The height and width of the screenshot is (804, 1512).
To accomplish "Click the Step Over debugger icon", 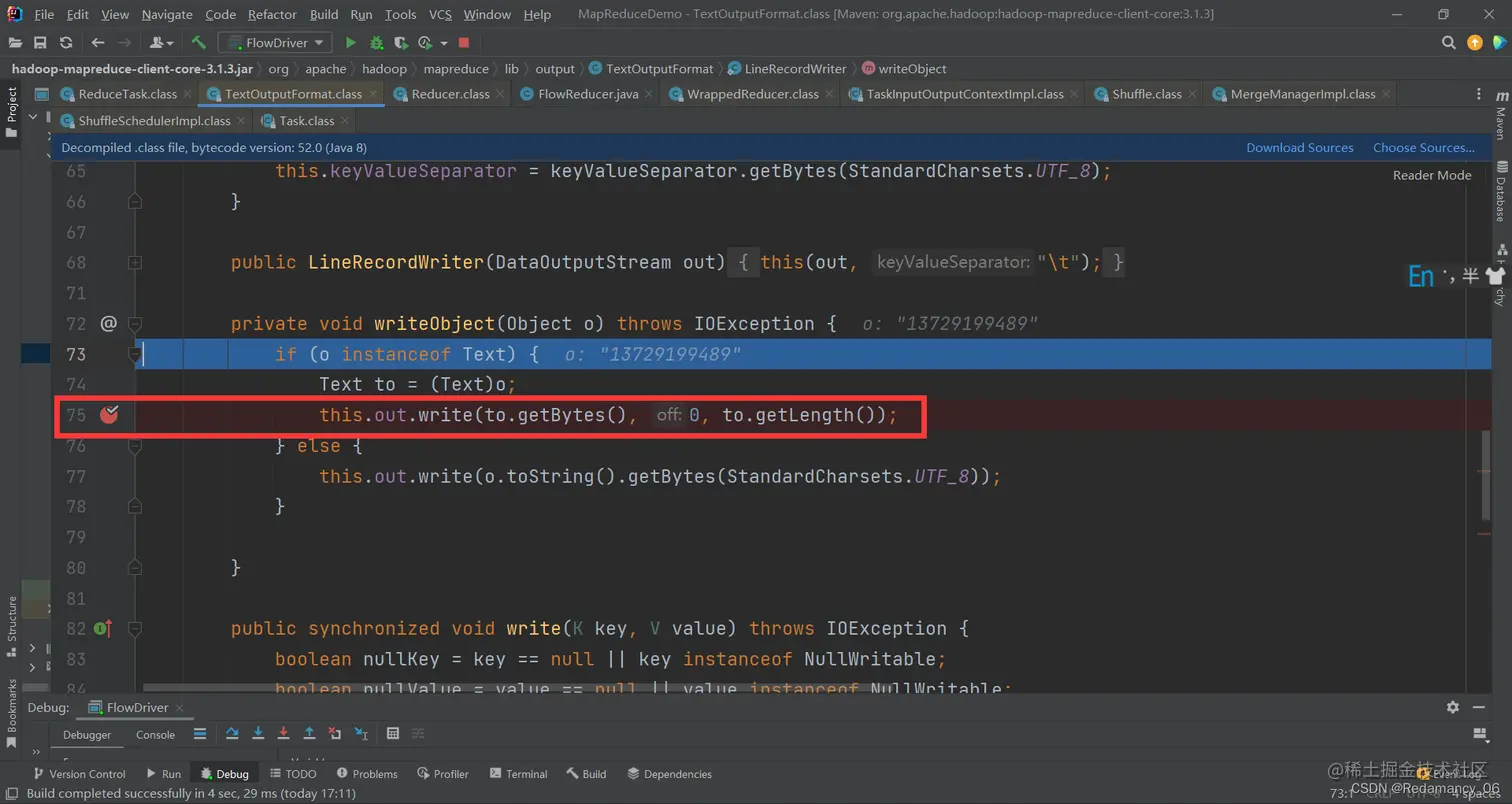I will click(x=232, y=734).
